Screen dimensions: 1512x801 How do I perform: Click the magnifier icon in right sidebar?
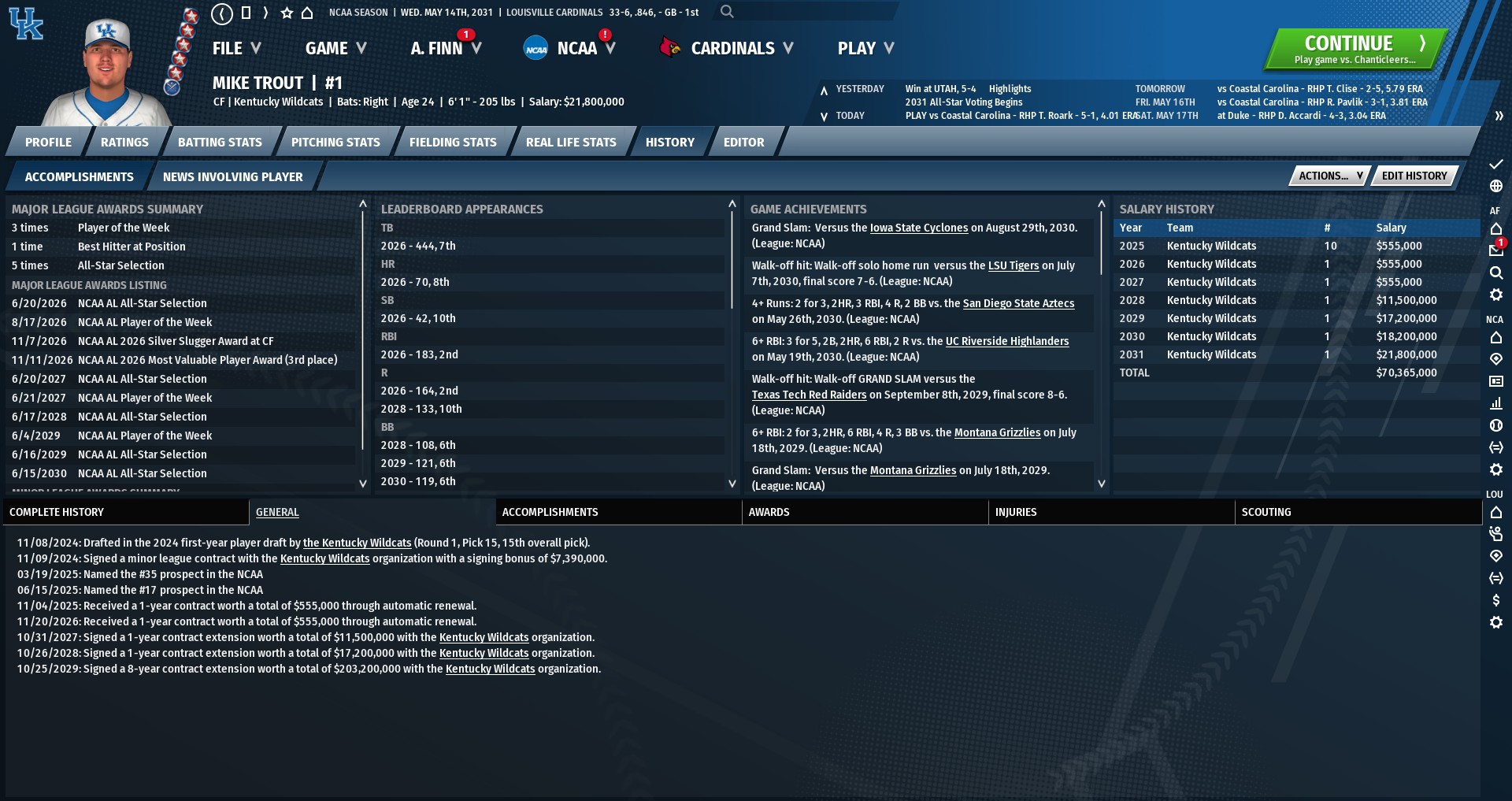click(x=1496, y=273)
